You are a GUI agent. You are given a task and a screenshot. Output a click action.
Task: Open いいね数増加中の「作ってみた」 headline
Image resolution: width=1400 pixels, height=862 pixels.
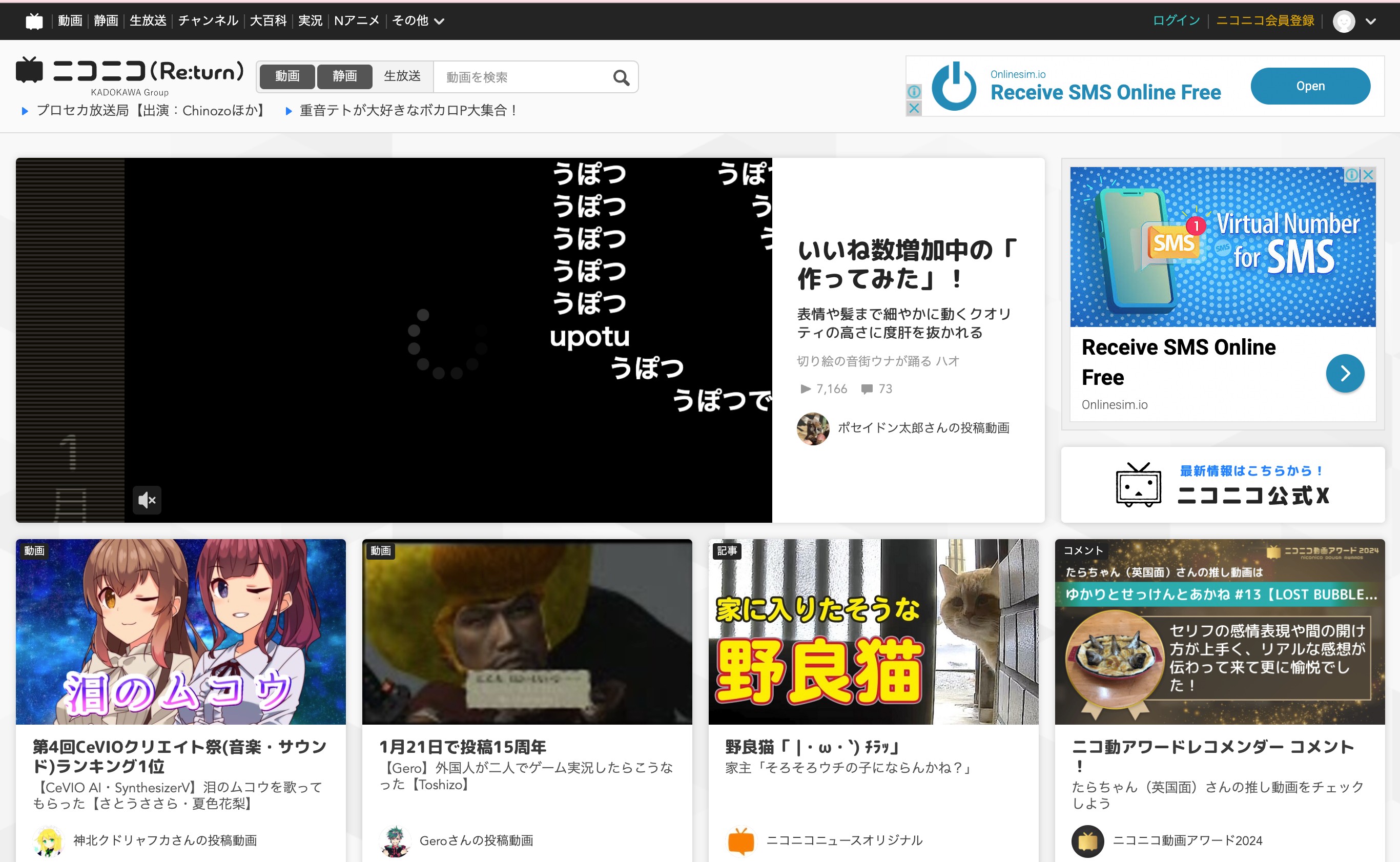click(x=907, y=264)
